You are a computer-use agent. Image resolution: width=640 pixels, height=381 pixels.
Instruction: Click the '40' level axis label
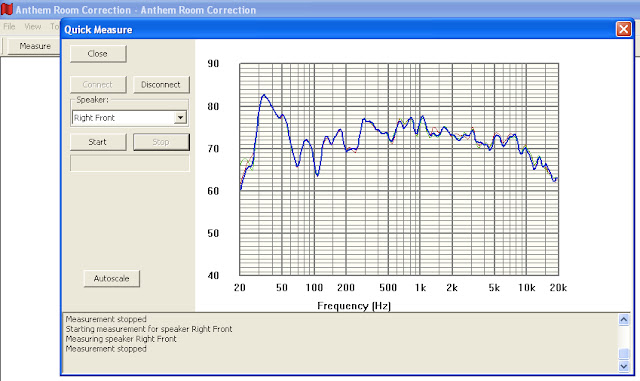coord(213,276)
